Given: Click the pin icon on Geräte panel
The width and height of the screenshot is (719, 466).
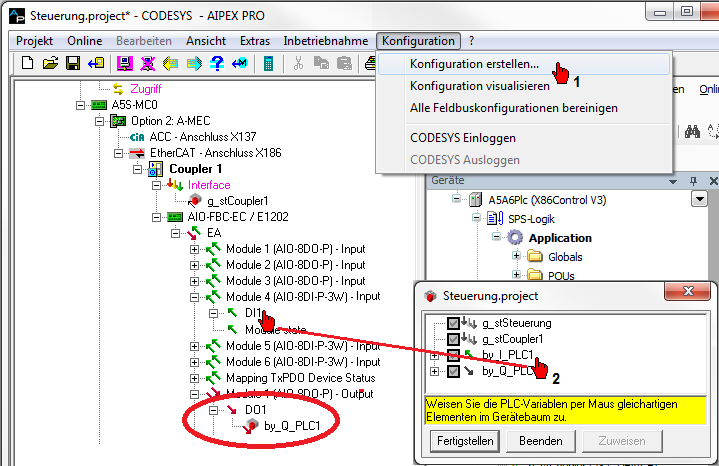Looking at the screenshot, I should tap(693, 181).
